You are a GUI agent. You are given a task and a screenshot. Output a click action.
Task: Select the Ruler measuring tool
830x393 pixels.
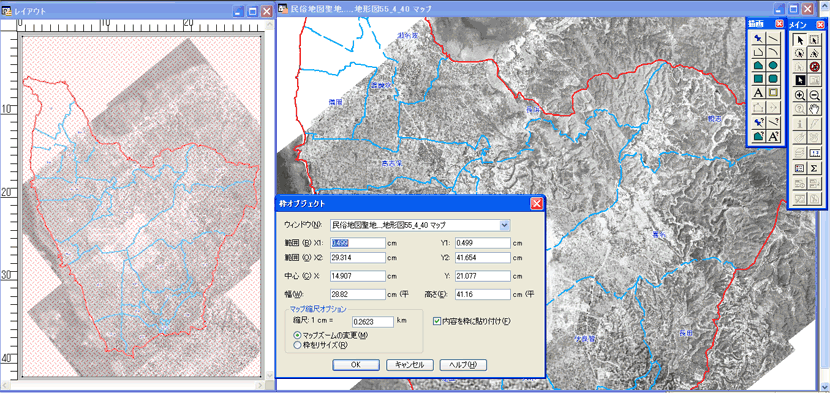[815, 153]
